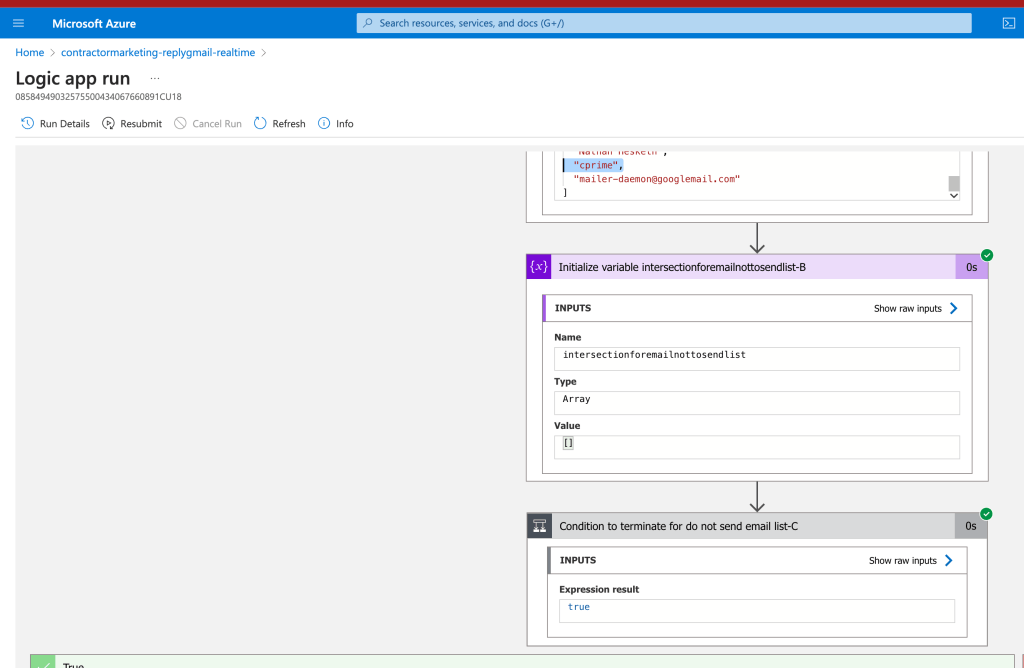Click the "mailer-daemon@googlemail.com" entry
1024x668 pixels.
point(656,179)
